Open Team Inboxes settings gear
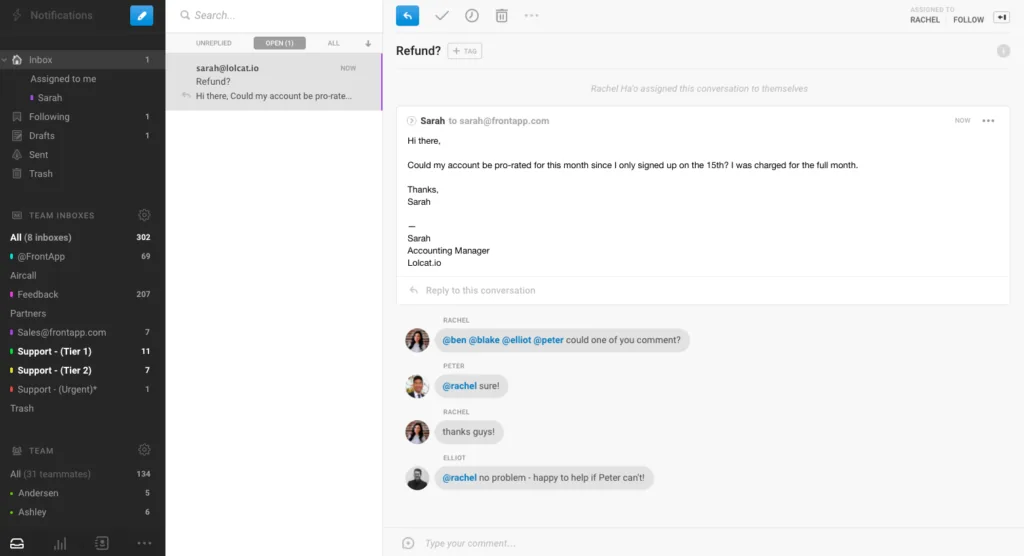This screenshot has height=556, width=1024. (144, 215)
